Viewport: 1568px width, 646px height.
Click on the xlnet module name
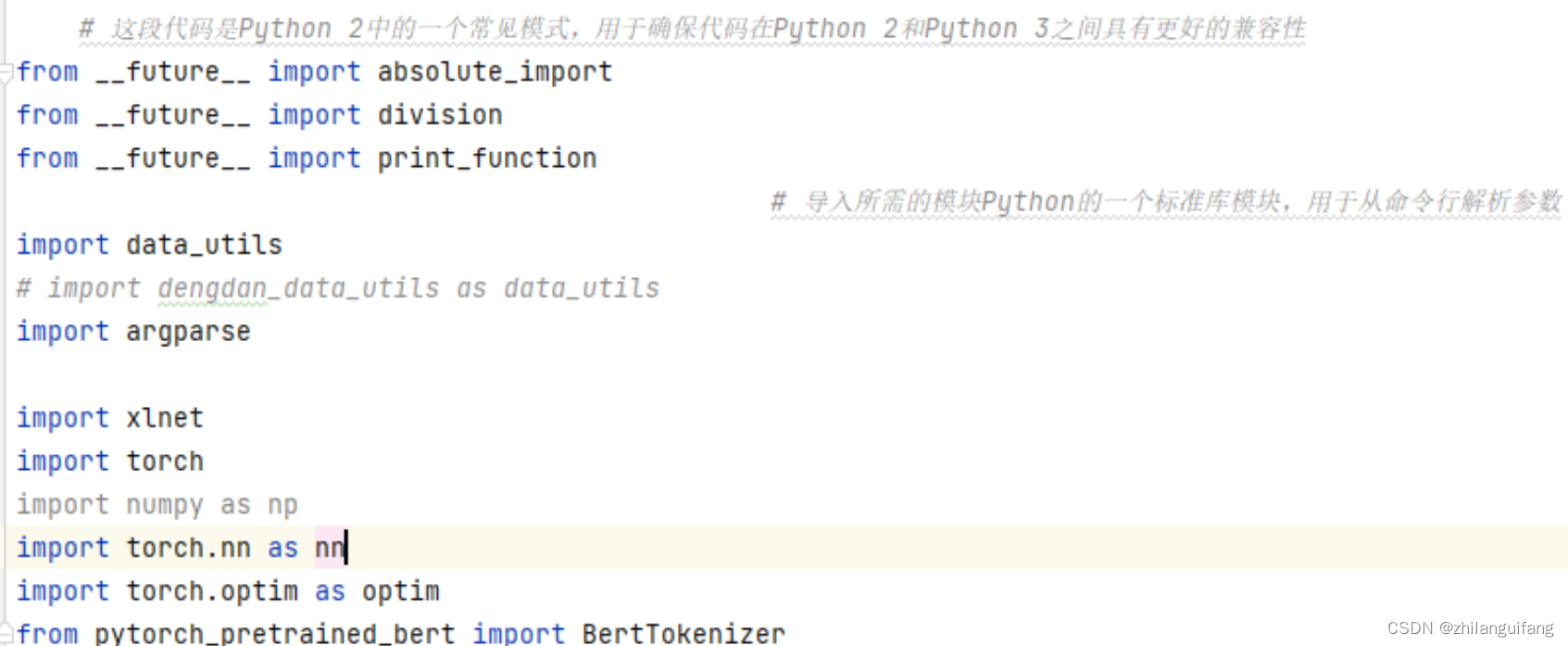(x=165, y=418)
